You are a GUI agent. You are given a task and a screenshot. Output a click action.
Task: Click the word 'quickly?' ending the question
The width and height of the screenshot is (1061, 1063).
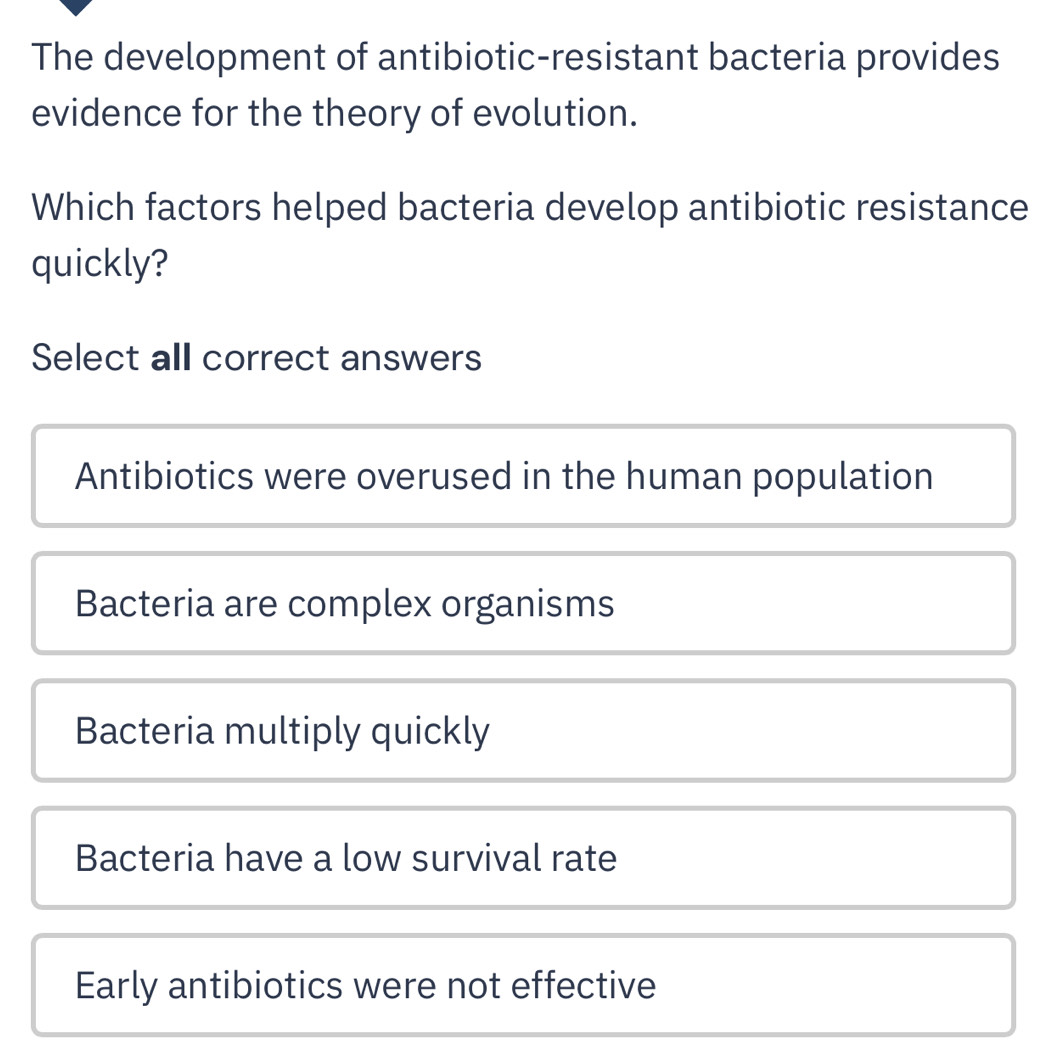point(99,264)
